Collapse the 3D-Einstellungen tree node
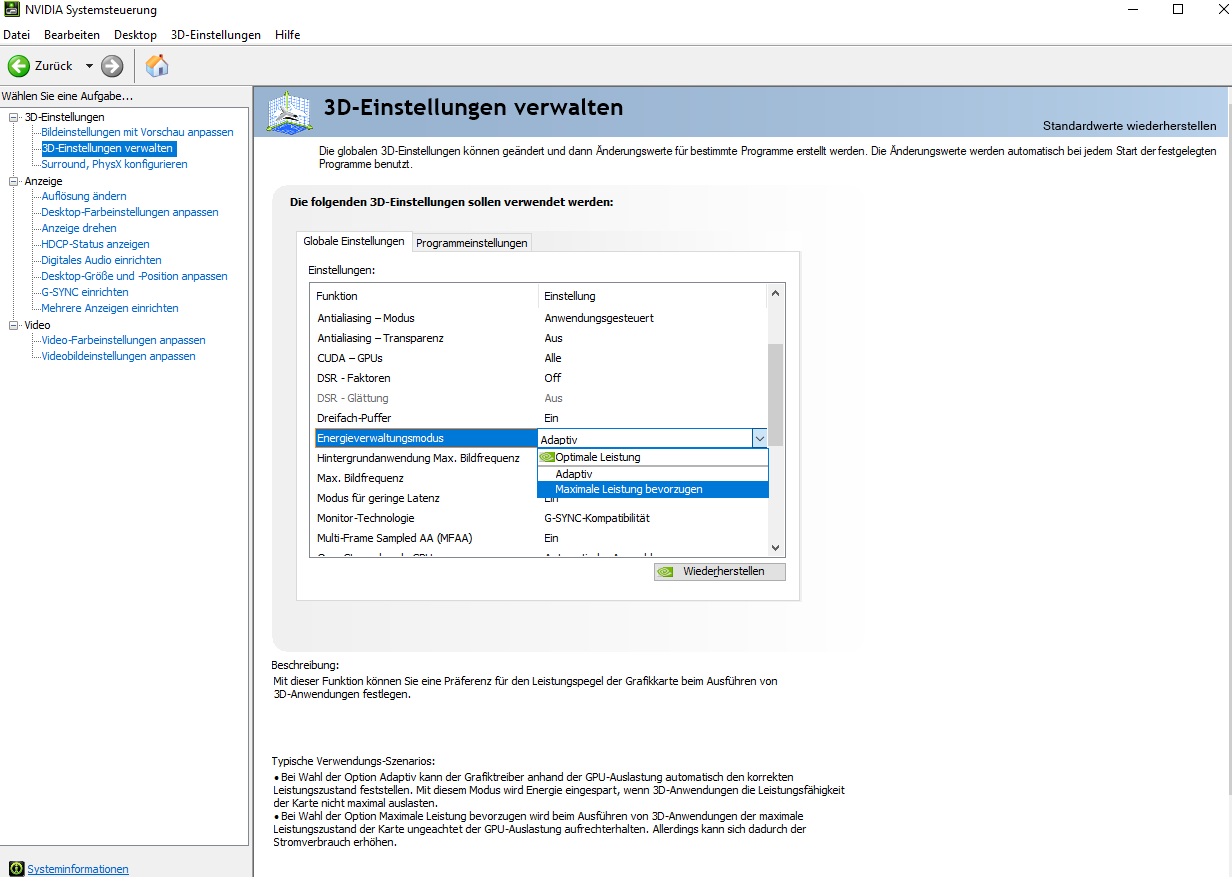This screenshot has width=1232, height=877. (14, 117)
